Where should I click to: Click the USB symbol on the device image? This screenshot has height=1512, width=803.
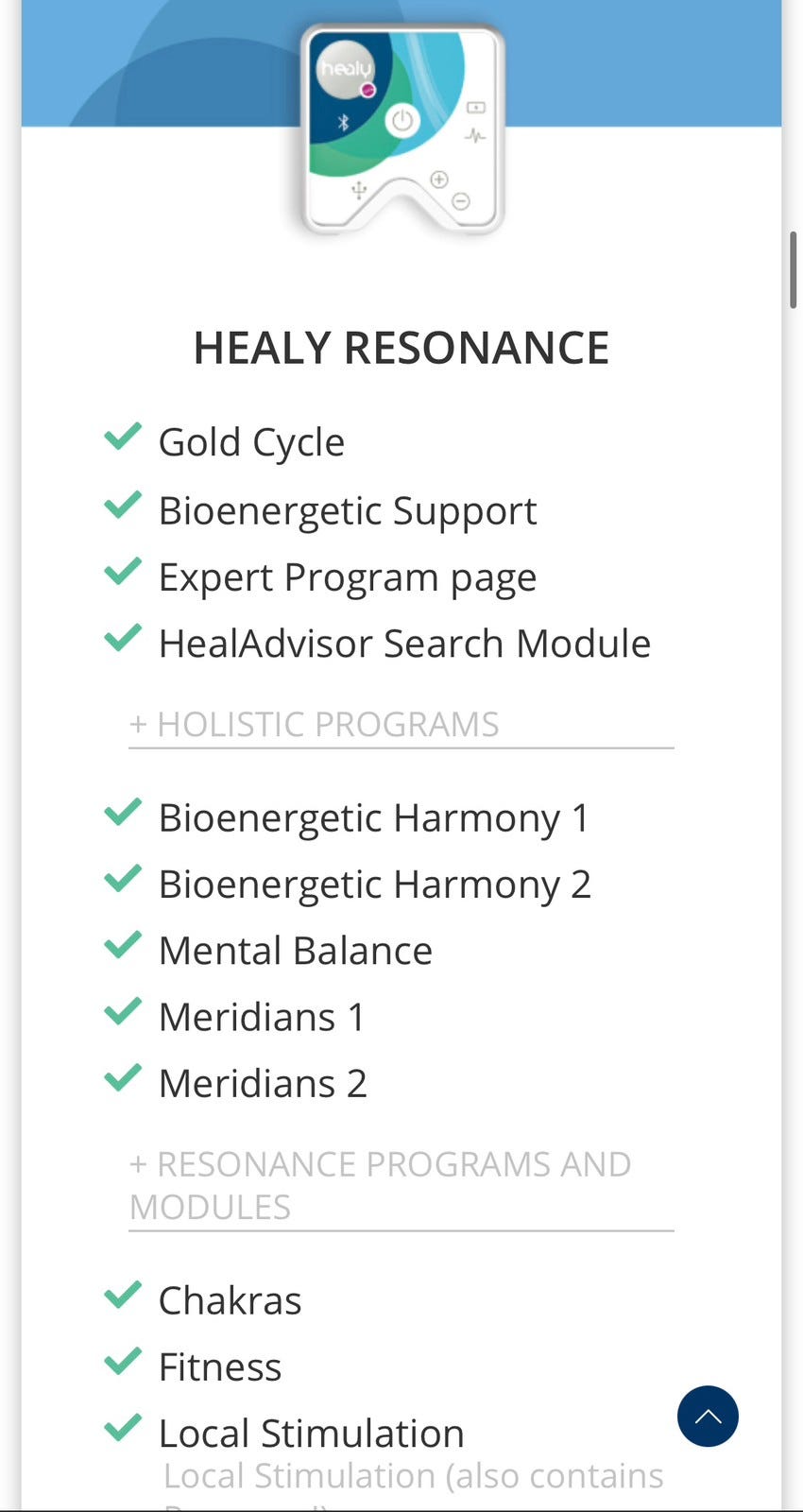pos(359,191)
